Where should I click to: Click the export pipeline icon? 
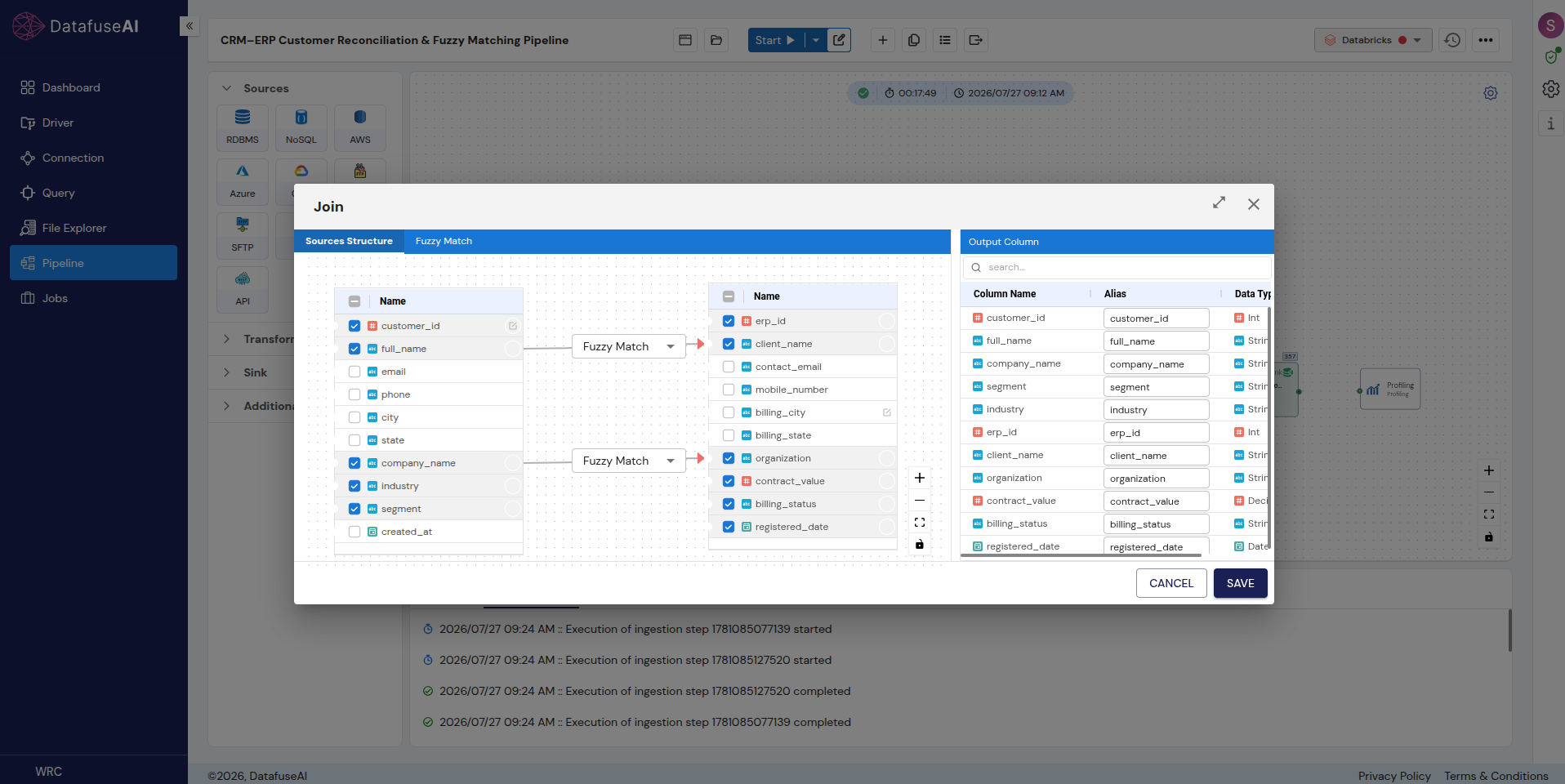click(x=976, y=40)
